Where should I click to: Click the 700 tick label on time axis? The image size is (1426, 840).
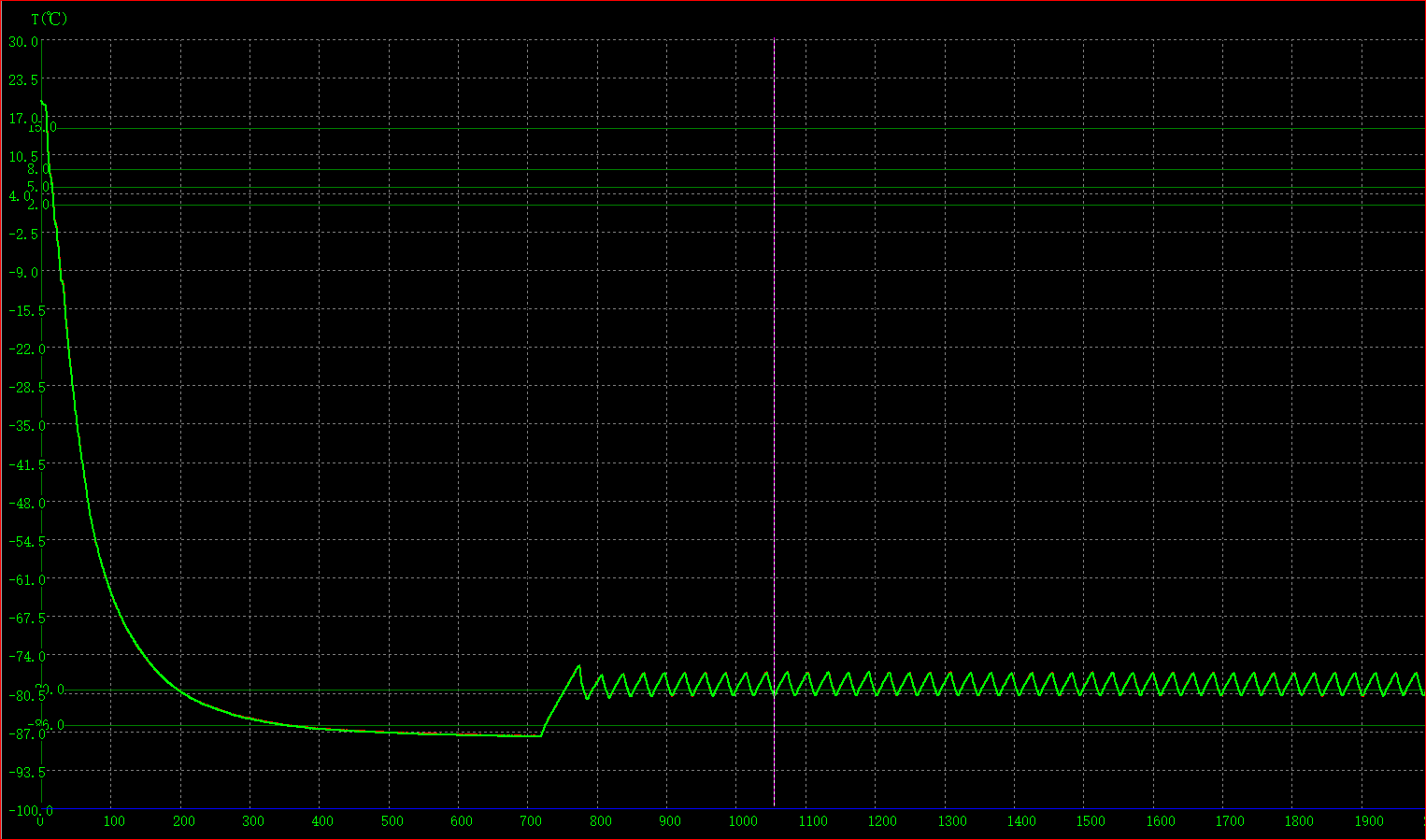coord(530,821)
